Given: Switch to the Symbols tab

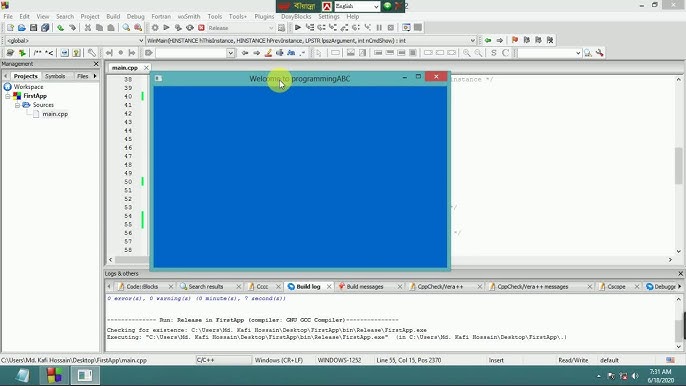Looking at the screenshot, I should click(x=55, y=76).
